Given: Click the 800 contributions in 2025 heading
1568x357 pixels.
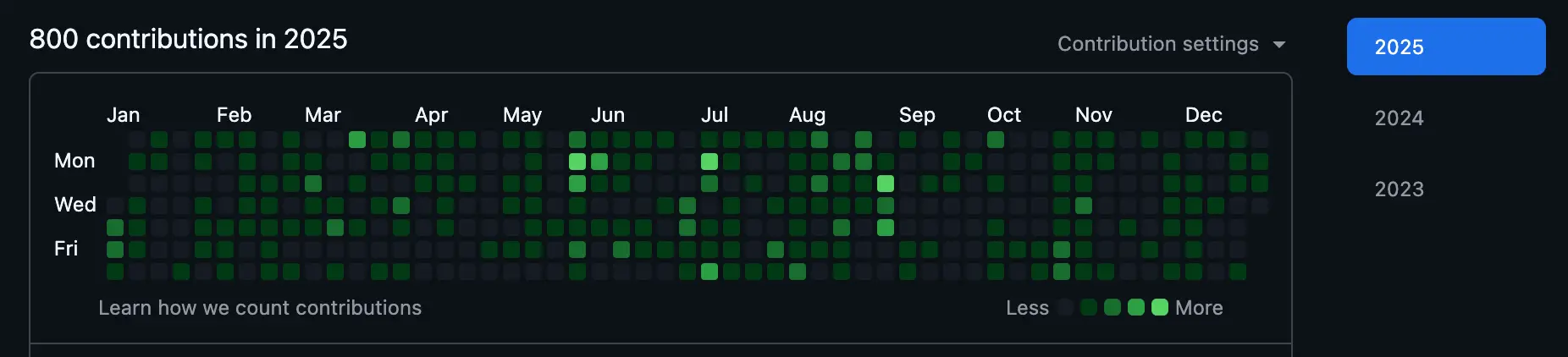Looking at the screenshot, I should pyautogui.click(x=188, y=39).
